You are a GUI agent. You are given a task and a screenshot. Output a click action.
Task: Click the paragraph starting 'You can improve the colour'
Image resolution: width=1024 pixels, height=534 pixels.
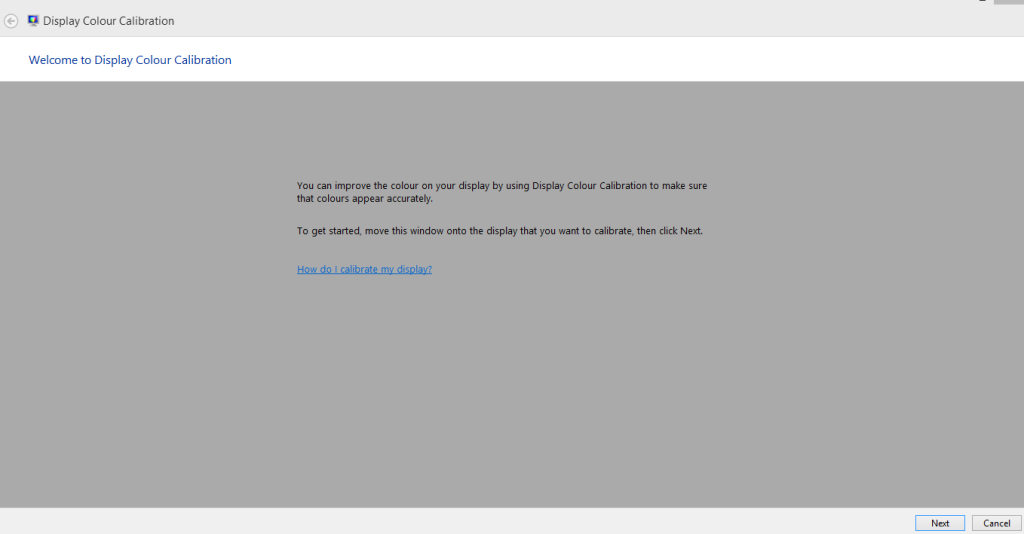[502, 192]
